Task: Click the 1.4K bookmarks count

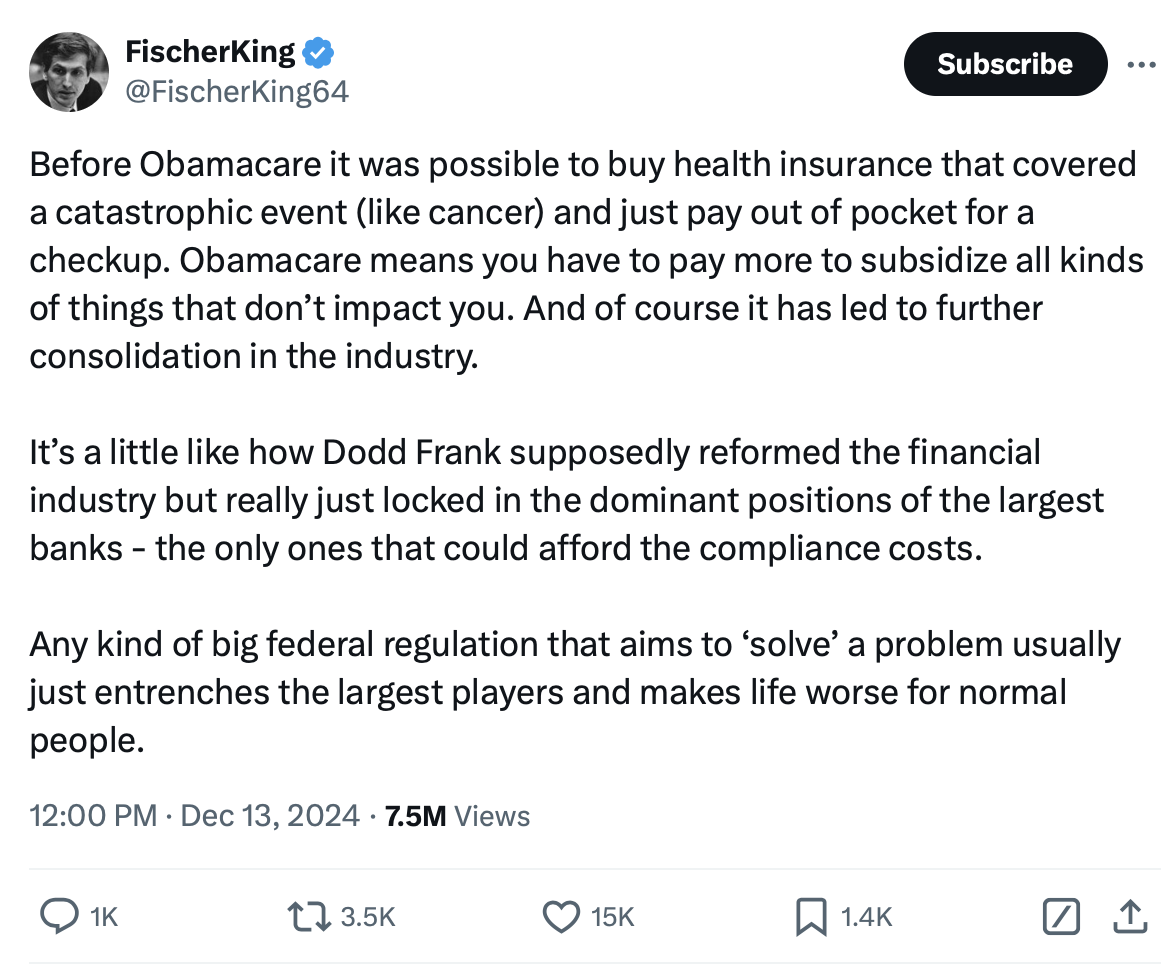Action: pos(867,917)
